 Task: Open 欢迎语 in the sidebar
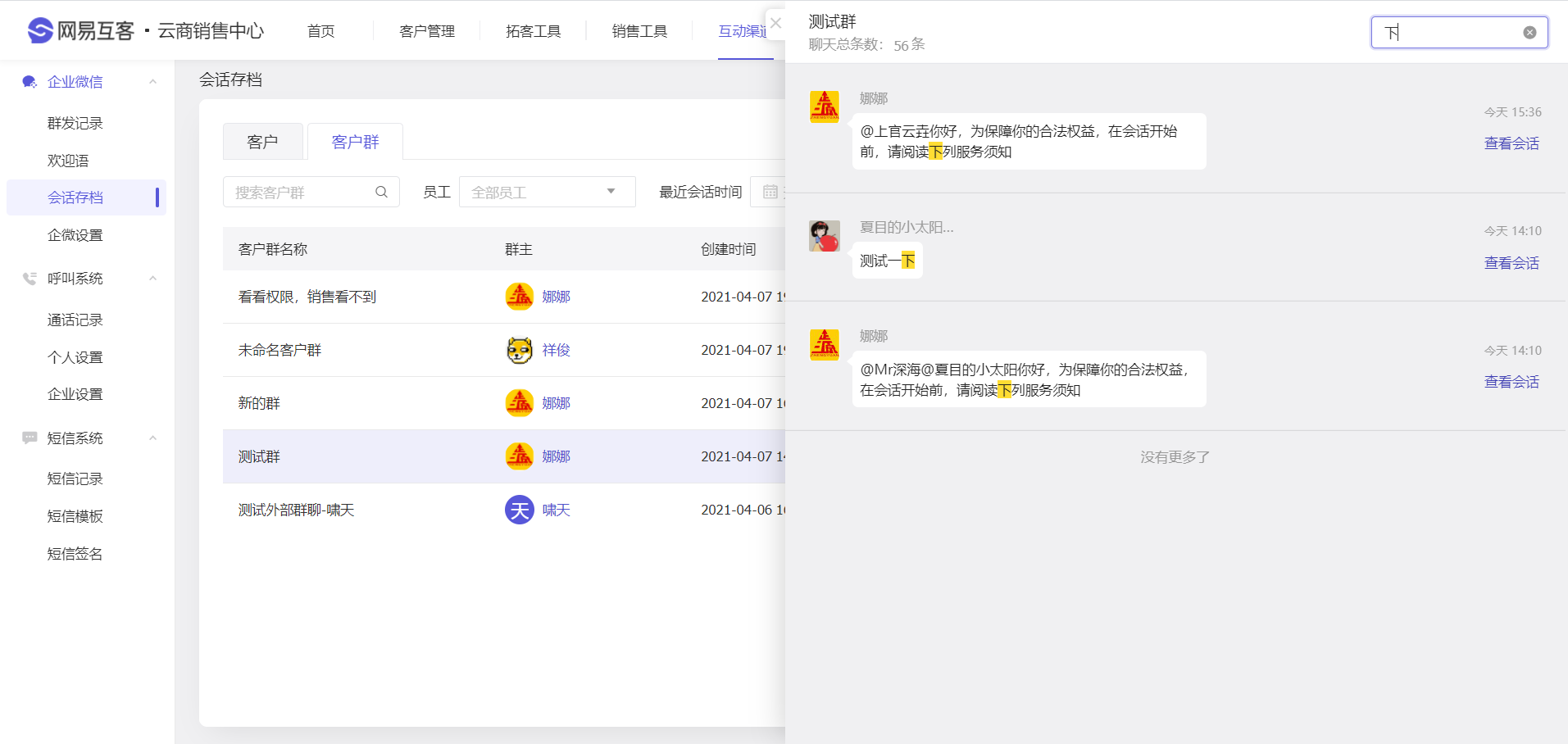tap(68, 161)
